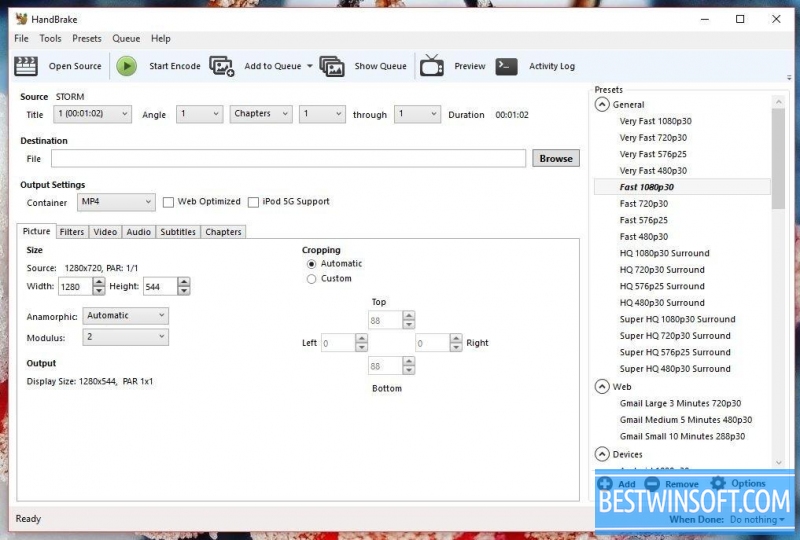The height and width of the screenshot is (540, 800).
Task: Decrease Height with the down spinner arrow
Action: 184,291
